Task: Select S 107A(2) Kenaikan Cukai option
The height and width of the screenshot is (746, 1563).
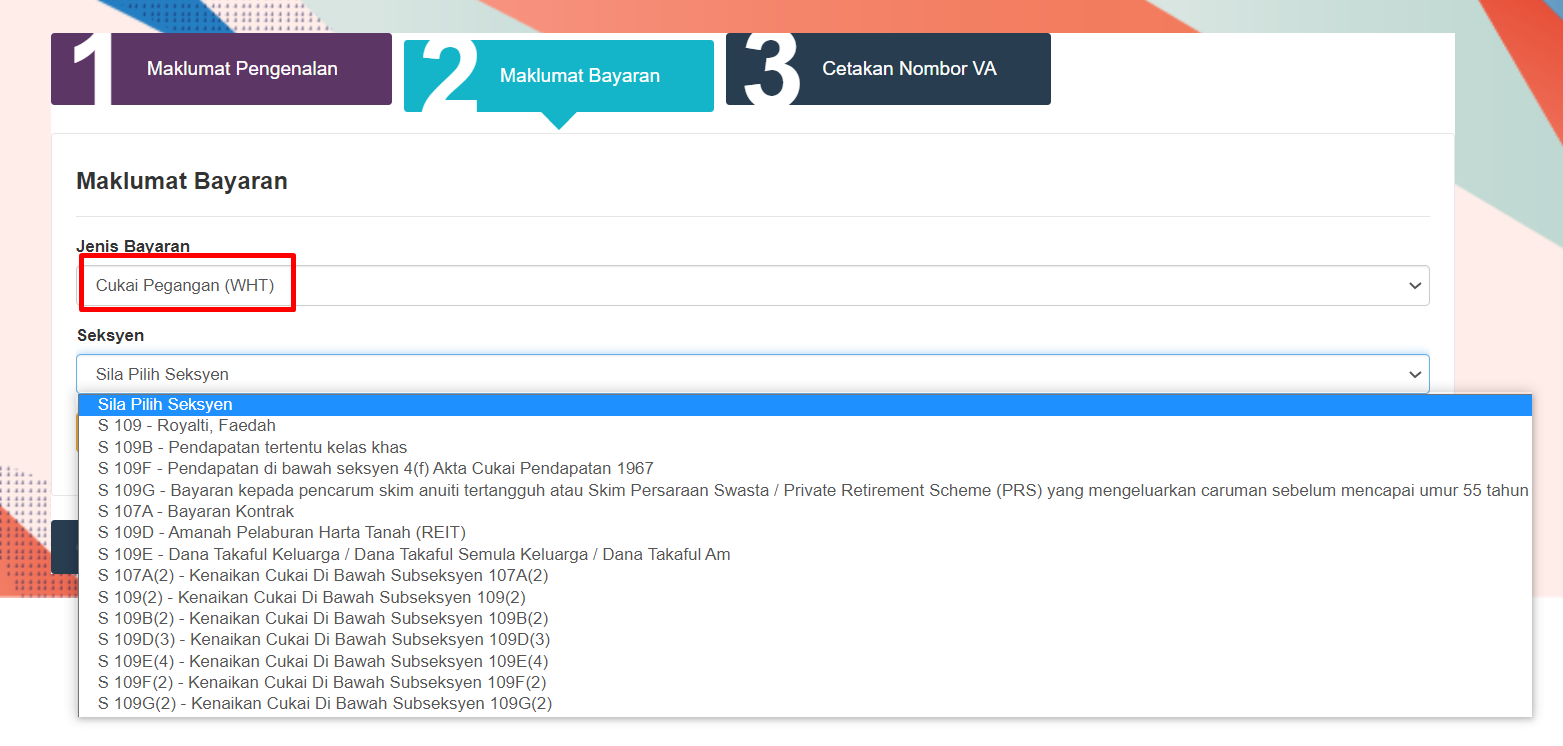Action: coord(323,576)
